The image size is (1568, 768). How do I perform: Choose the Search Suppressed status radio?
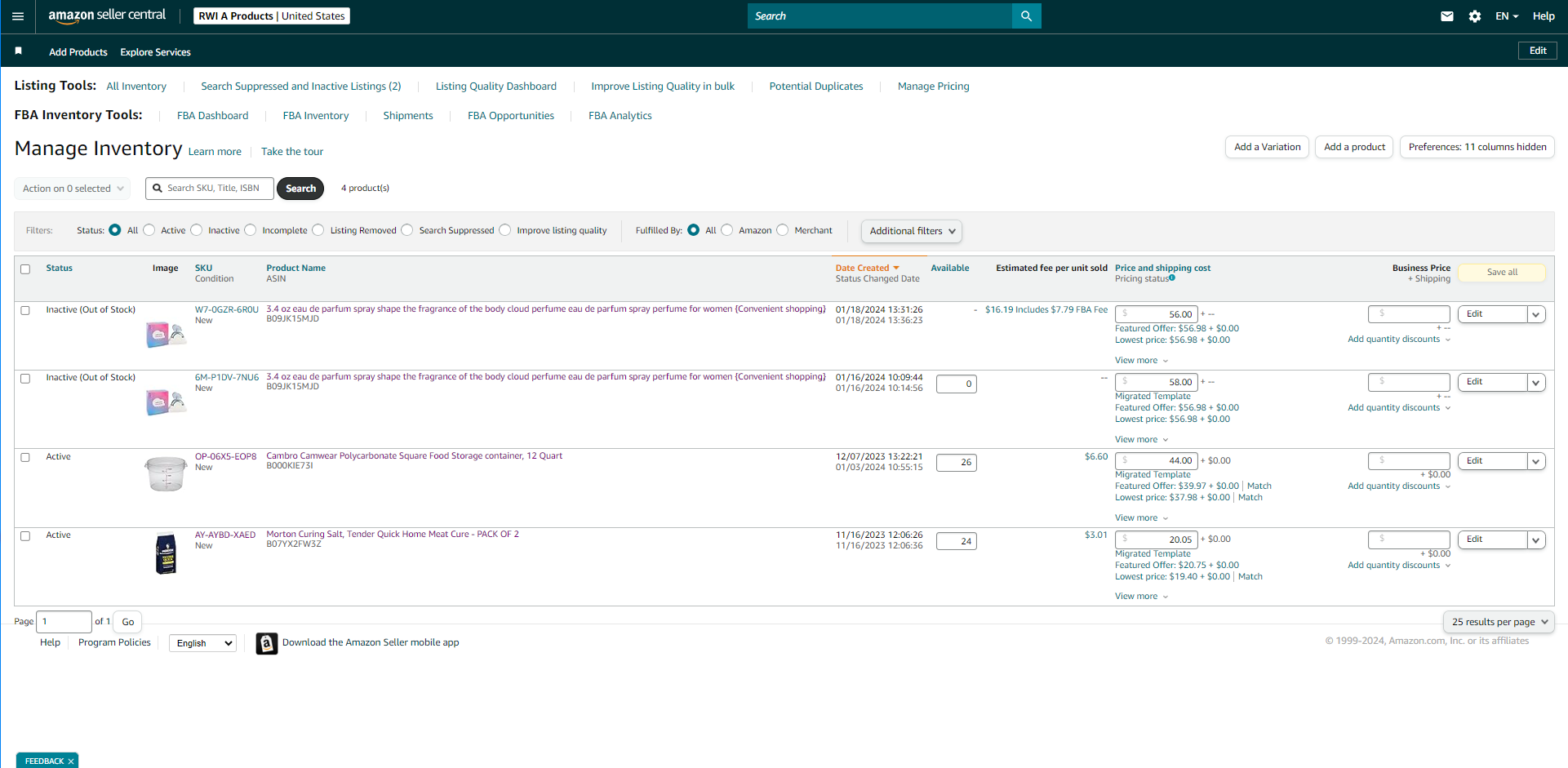(407, 230)
